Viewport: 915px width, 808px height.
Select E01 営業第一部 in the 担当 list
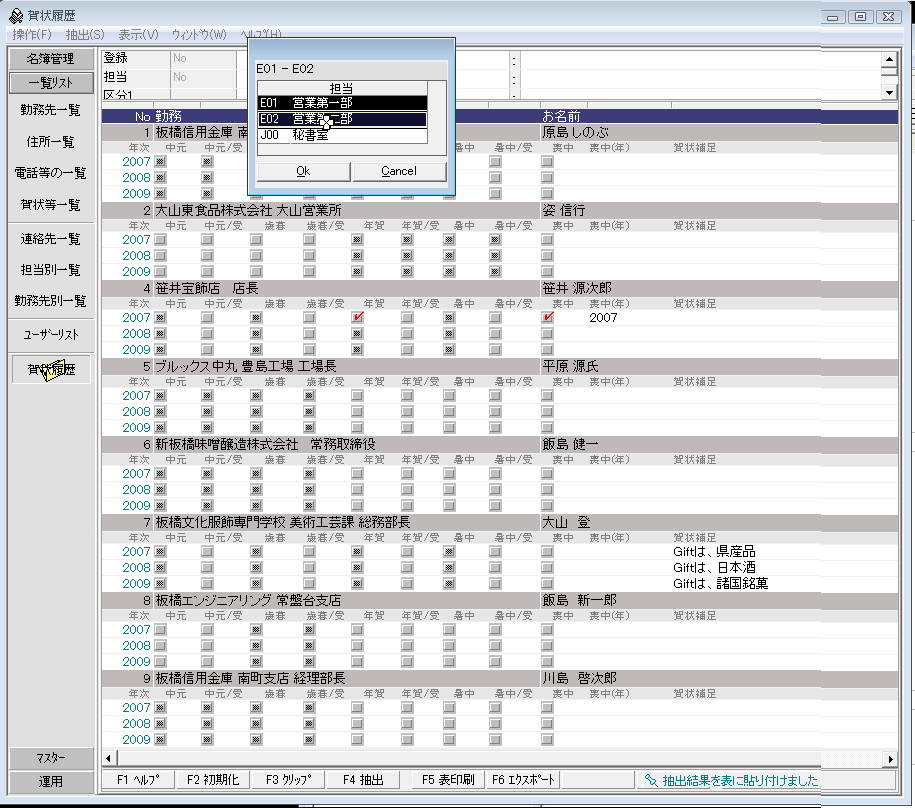[341, 102]
